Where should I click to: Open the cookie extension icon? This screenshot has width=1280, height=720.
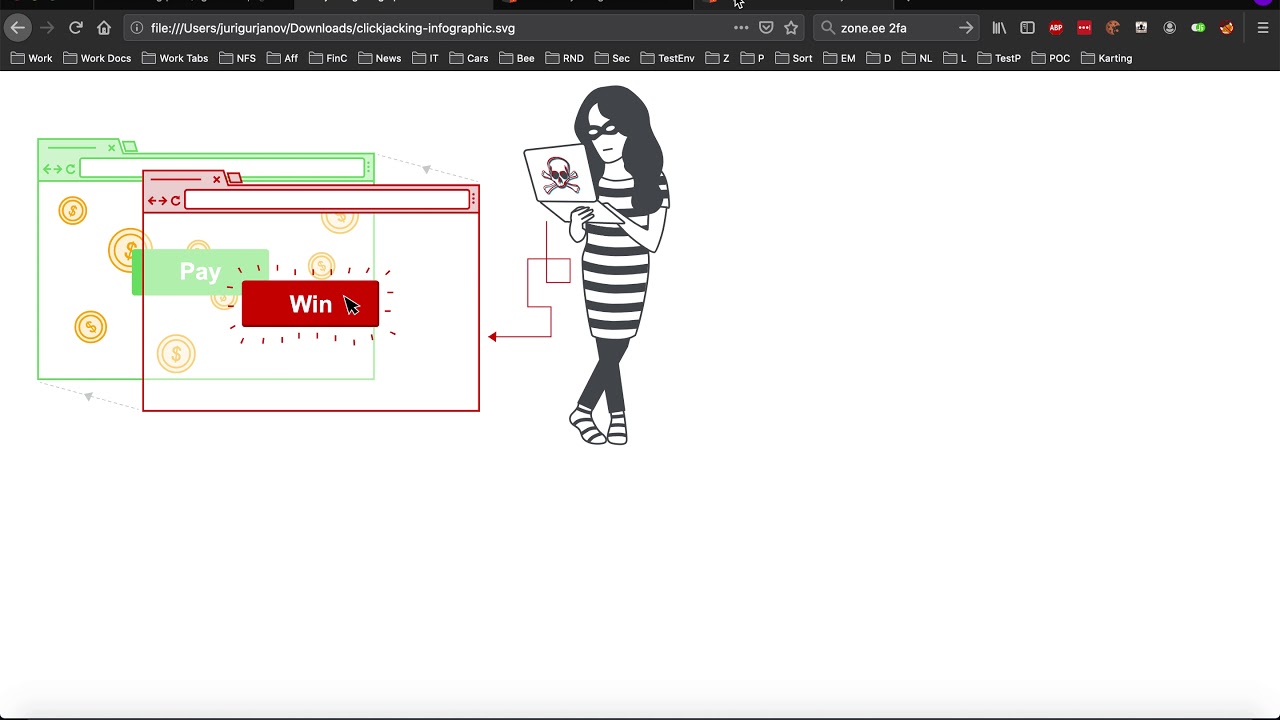pyautogui.click(x=1113, y=28)
